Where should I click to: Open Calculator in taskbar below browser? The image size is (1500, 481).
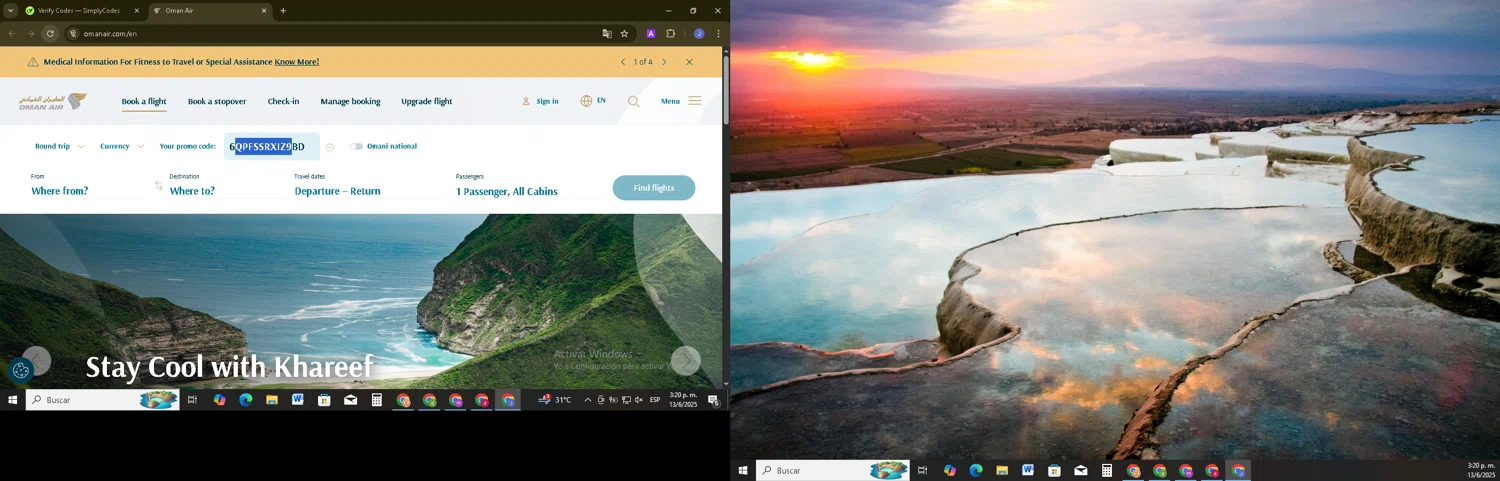[377, 400]
